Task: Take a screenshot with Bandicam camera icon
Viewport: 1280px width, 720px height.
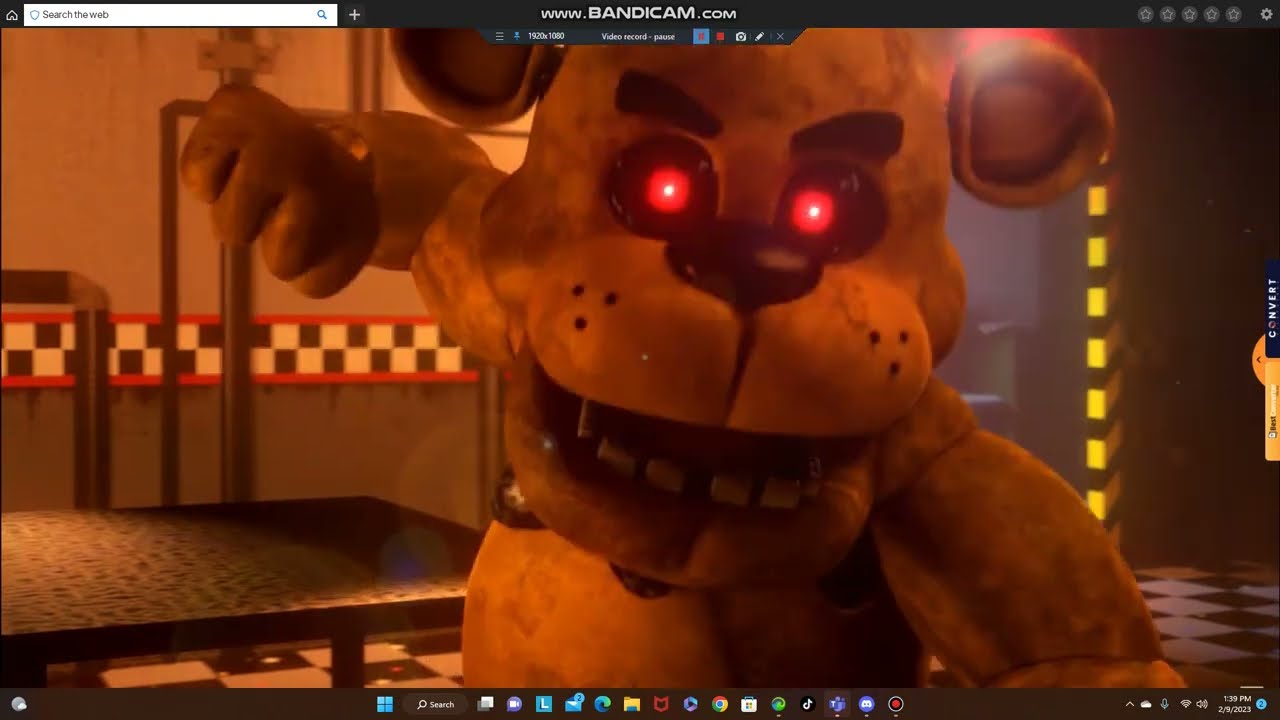Action: click(741, 36)
